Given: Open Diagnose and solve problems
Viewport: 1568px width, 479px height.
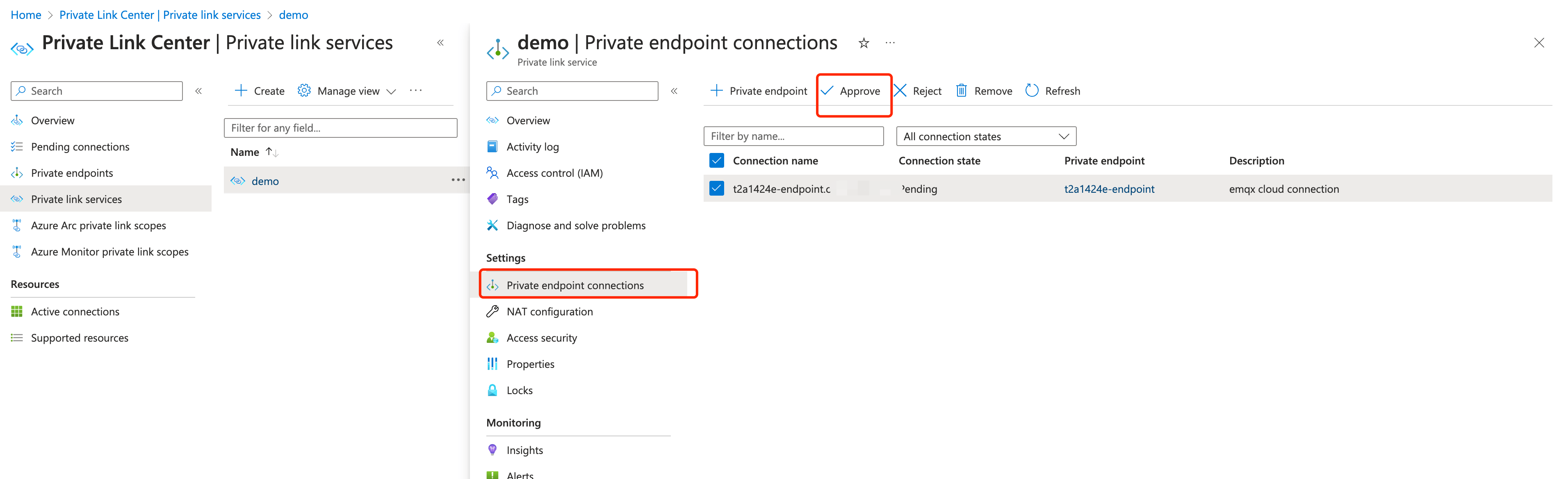Looking at the screenshot, I should pyautogui.click(x=576, y=225).
